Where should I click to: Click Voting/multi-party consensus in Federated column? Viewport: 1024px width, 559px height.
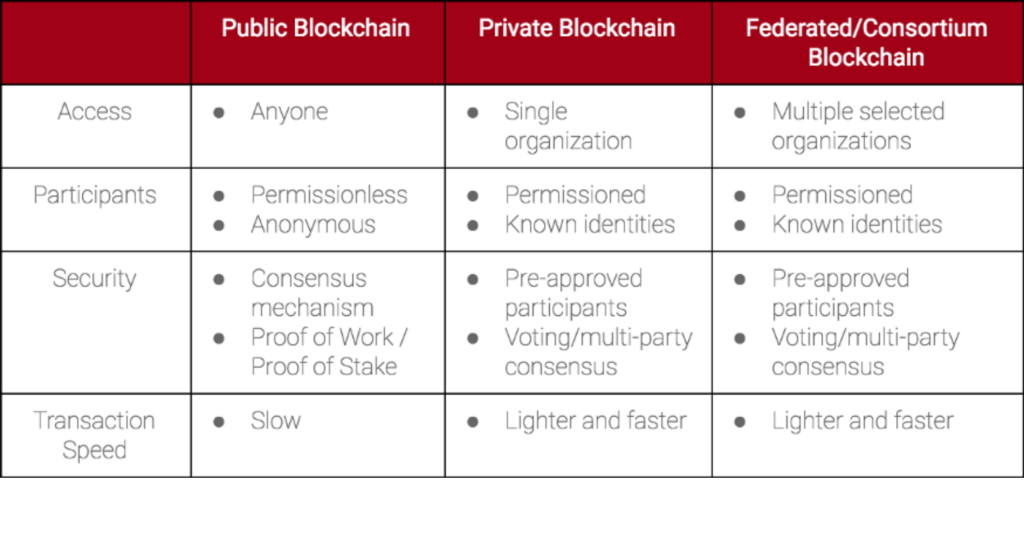pos(865,352)
